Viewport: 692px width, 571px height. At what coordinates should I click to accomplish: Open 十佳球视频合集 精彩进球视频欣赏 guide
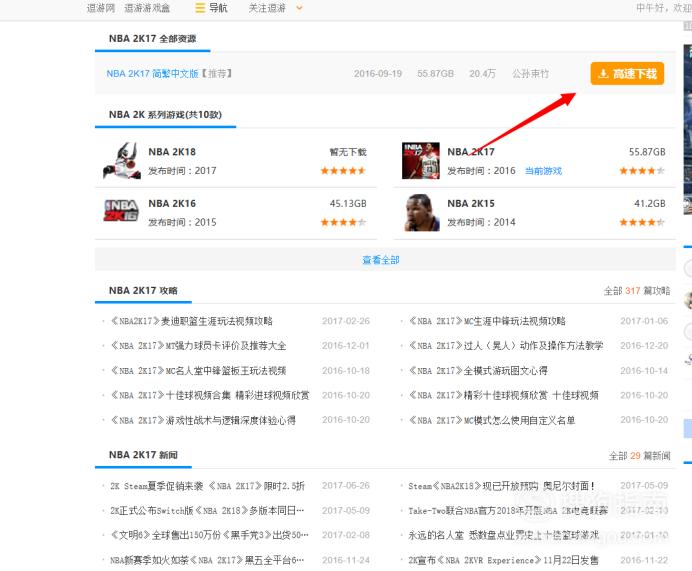tap(210, 395)
